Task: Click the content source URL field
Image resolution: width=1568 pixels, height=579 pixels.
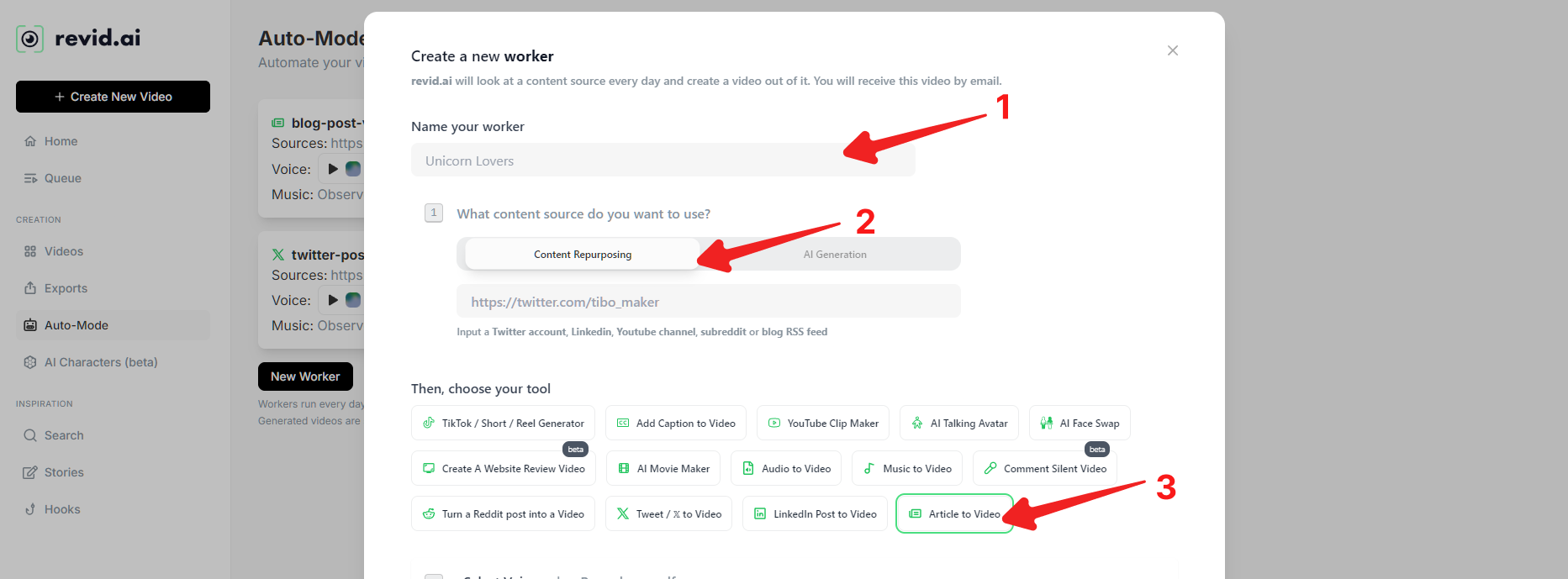Action: point(708,302)
